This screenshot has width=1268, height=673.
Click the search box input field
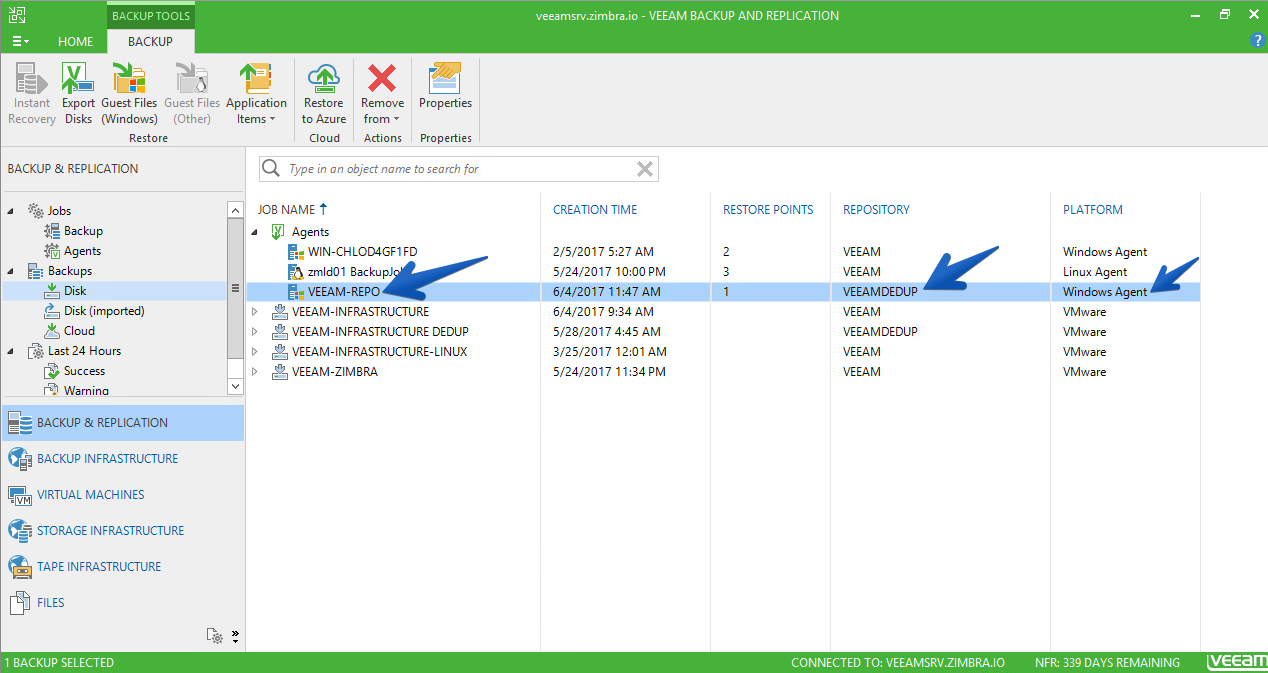459,169
